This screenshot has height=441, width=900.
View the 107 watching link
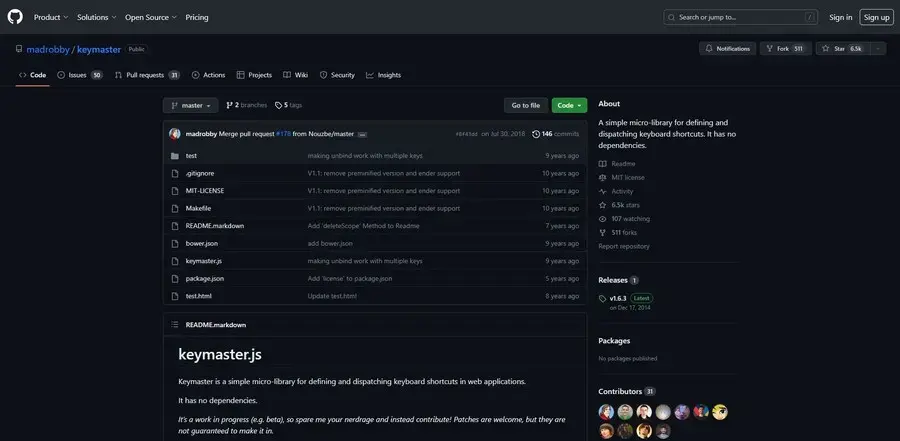[624, 219]
